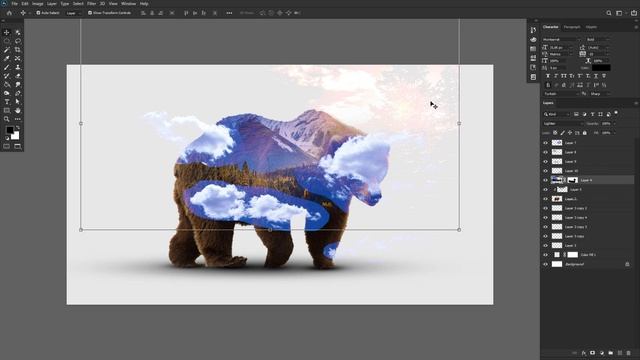Open the kerning Metrics dropdown
This screenshot has height=360, width=640.
point(561,54)
